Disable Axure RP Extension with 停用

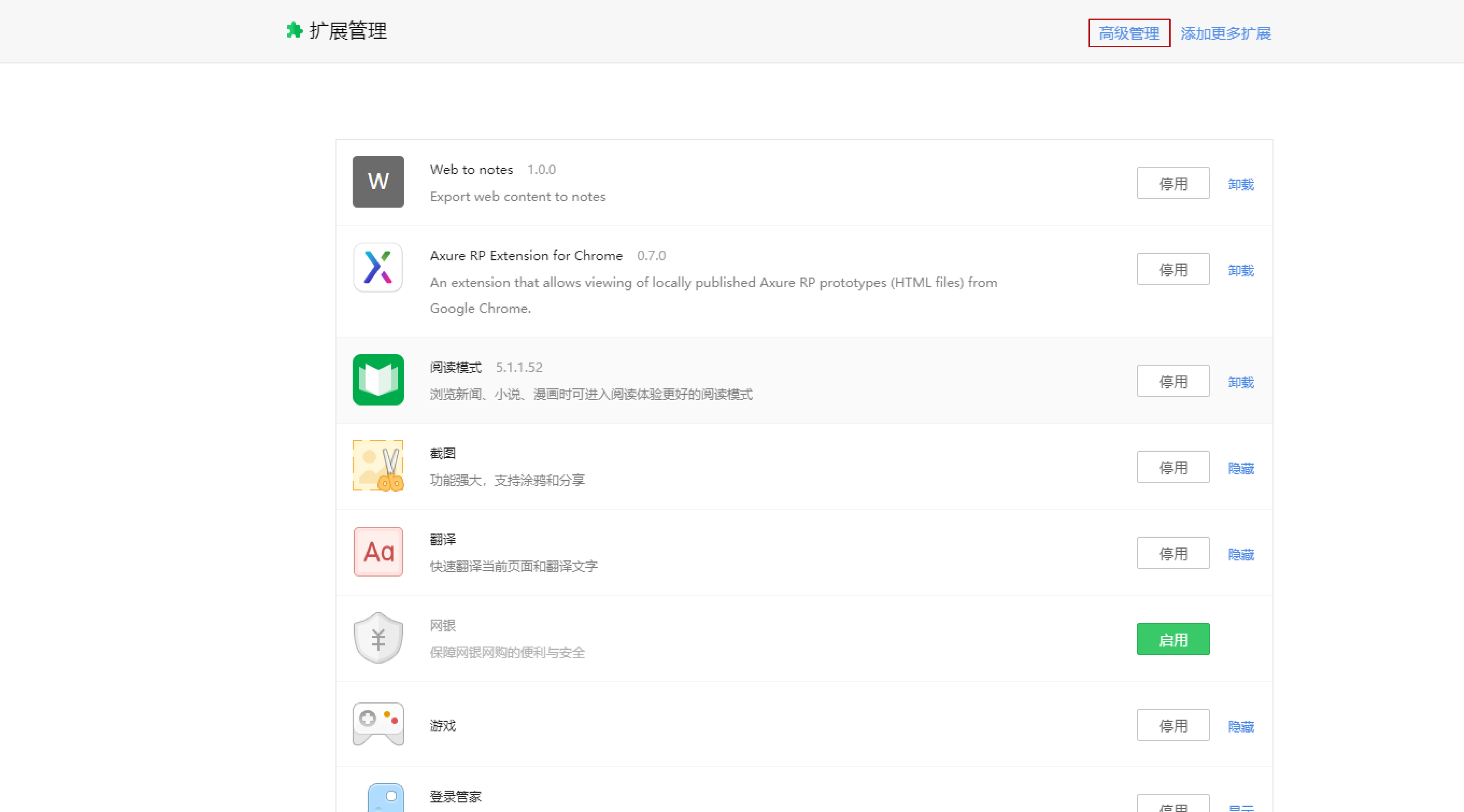point(1173,269)
